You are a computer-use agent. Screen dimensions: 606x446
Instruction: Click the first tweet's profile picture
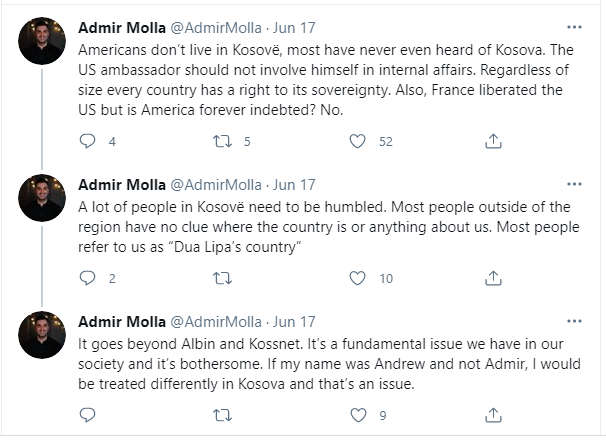(x=42, y=41)
